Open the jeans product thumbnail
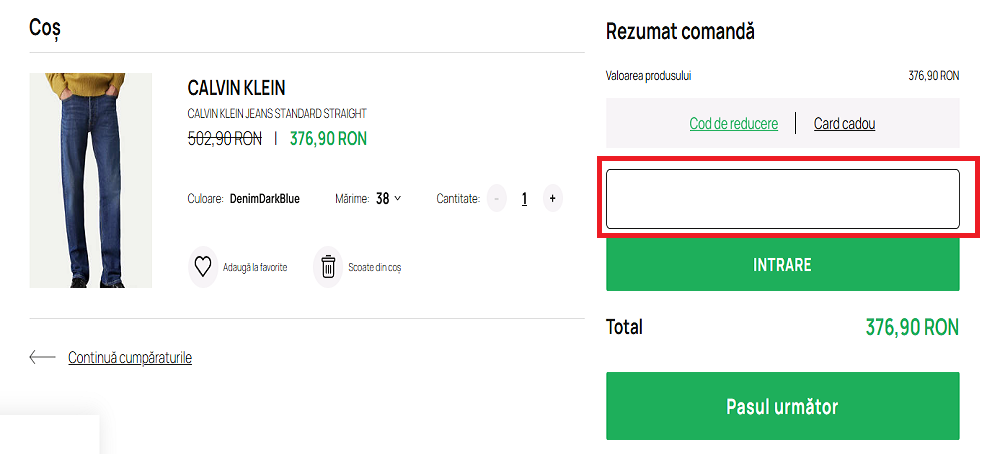The image size is (1000, 454). click(91, 180)
